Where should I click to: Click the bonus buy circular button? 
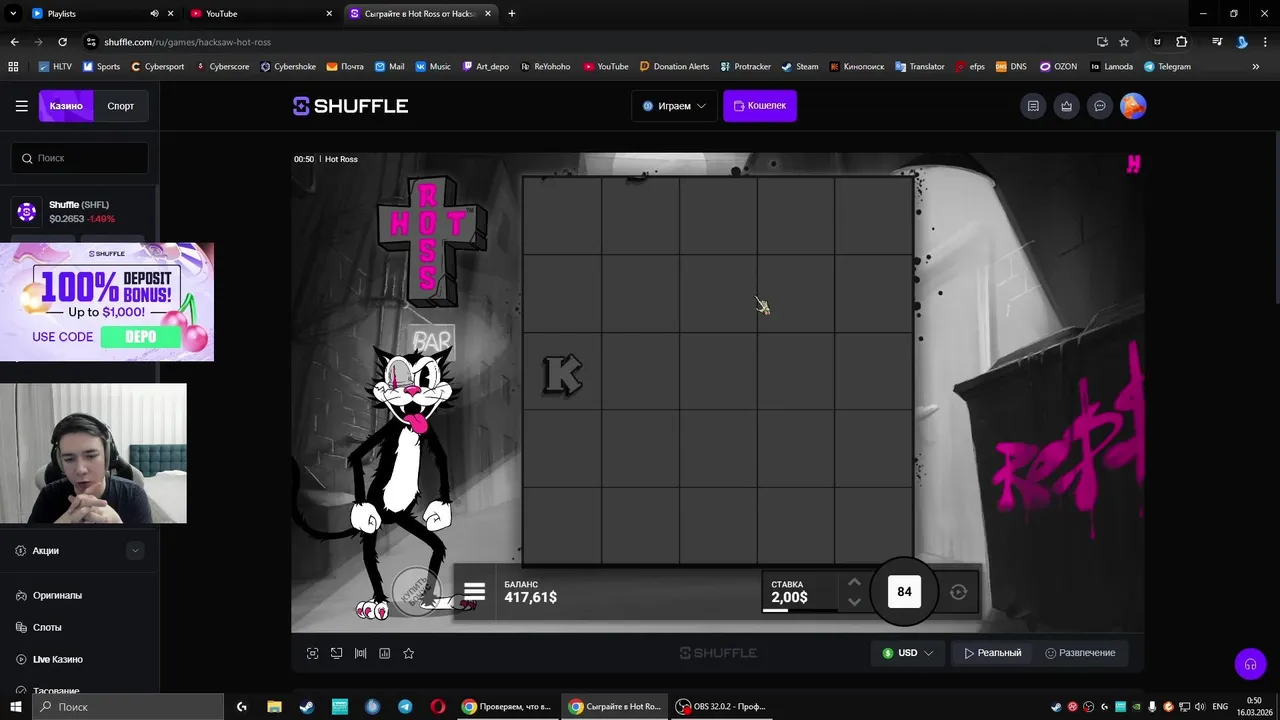tap(416, 591)
